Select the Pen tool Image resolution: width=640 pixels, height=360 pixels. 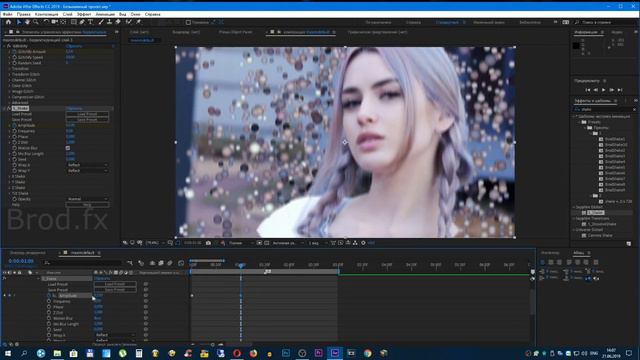(82, 22)
